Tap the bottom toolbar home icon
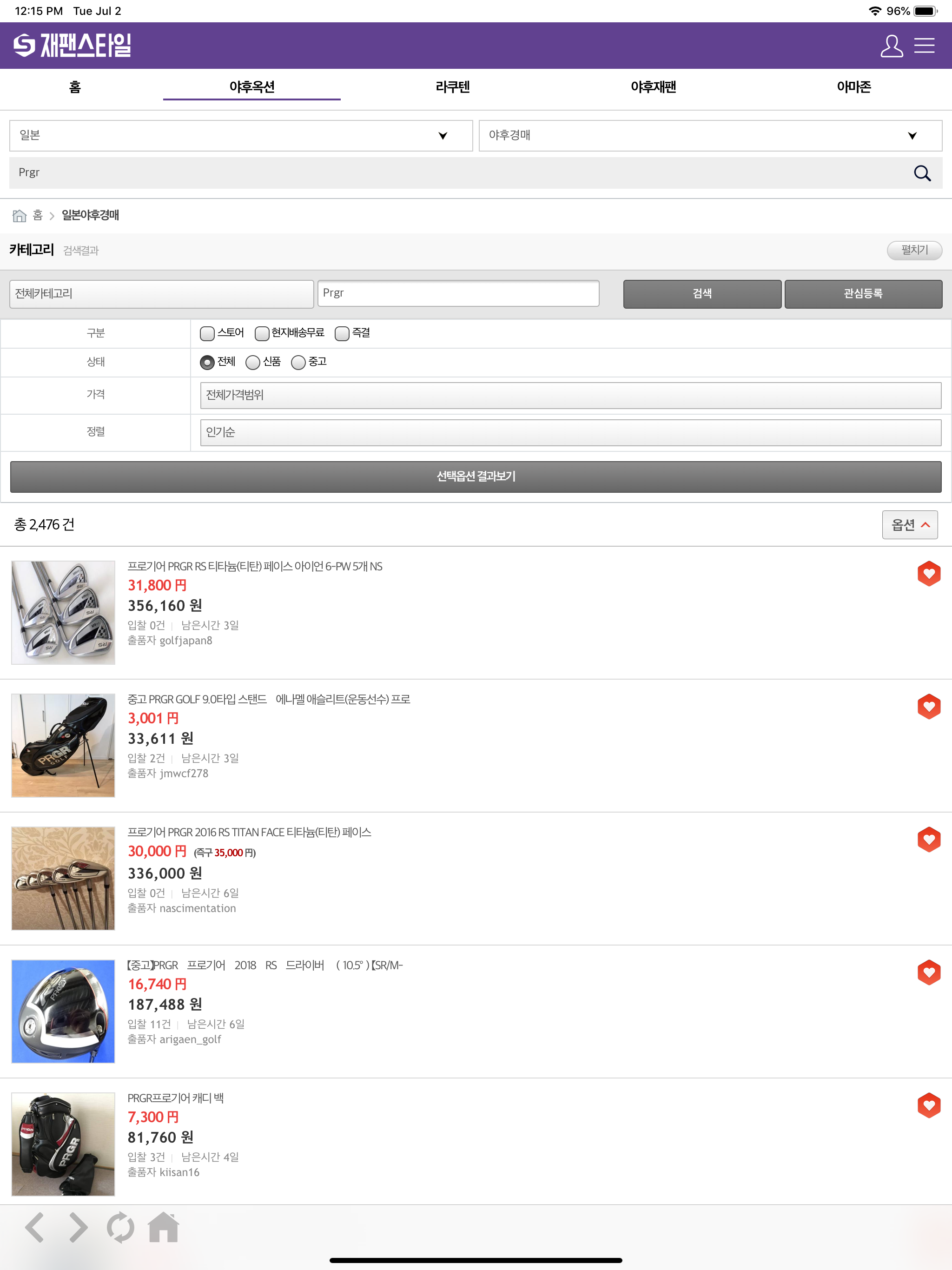This screenshot has width=952, height=1270. click(164, 1227)
